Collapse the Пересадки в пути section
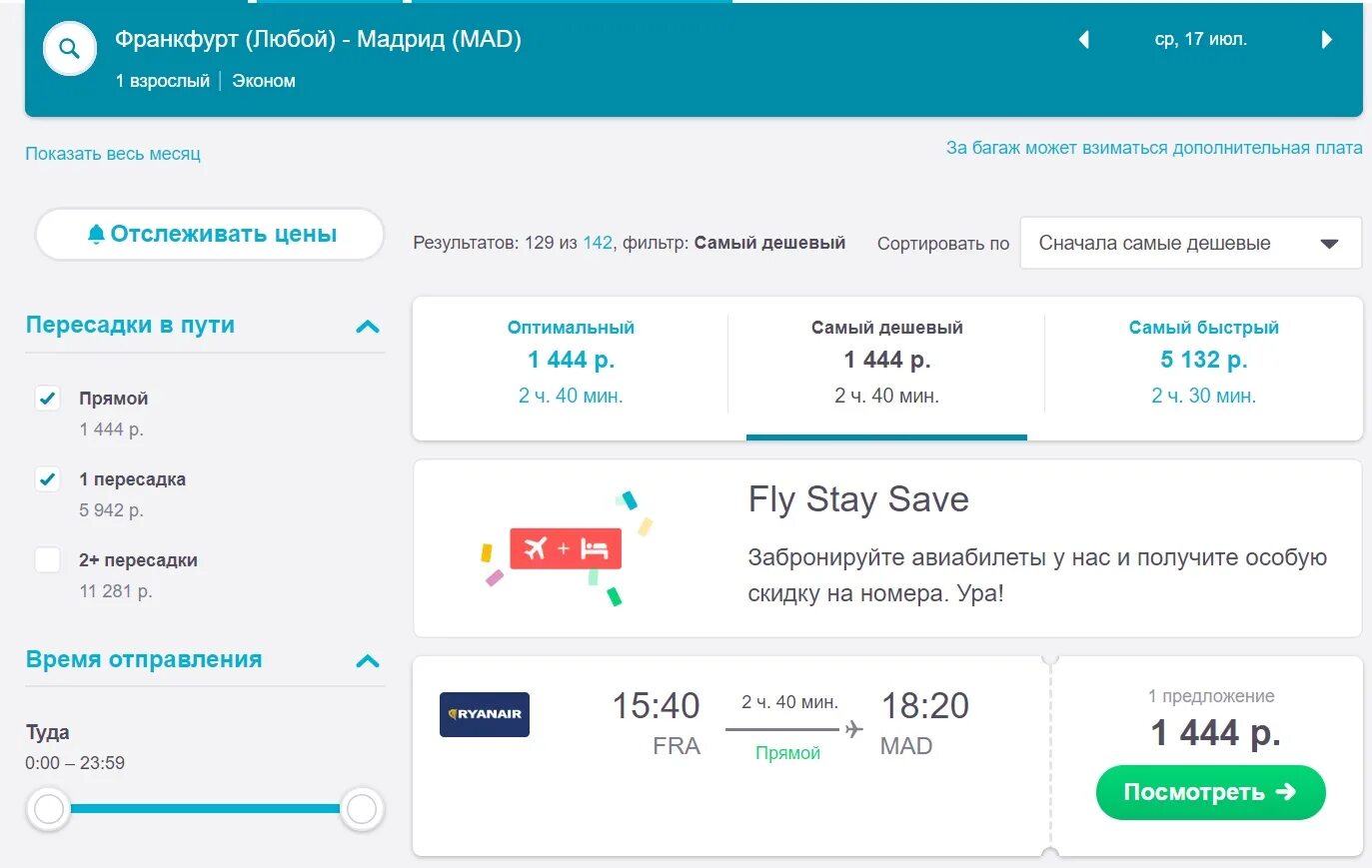This screenshot has height=868, width=1372. click(368, 327)
